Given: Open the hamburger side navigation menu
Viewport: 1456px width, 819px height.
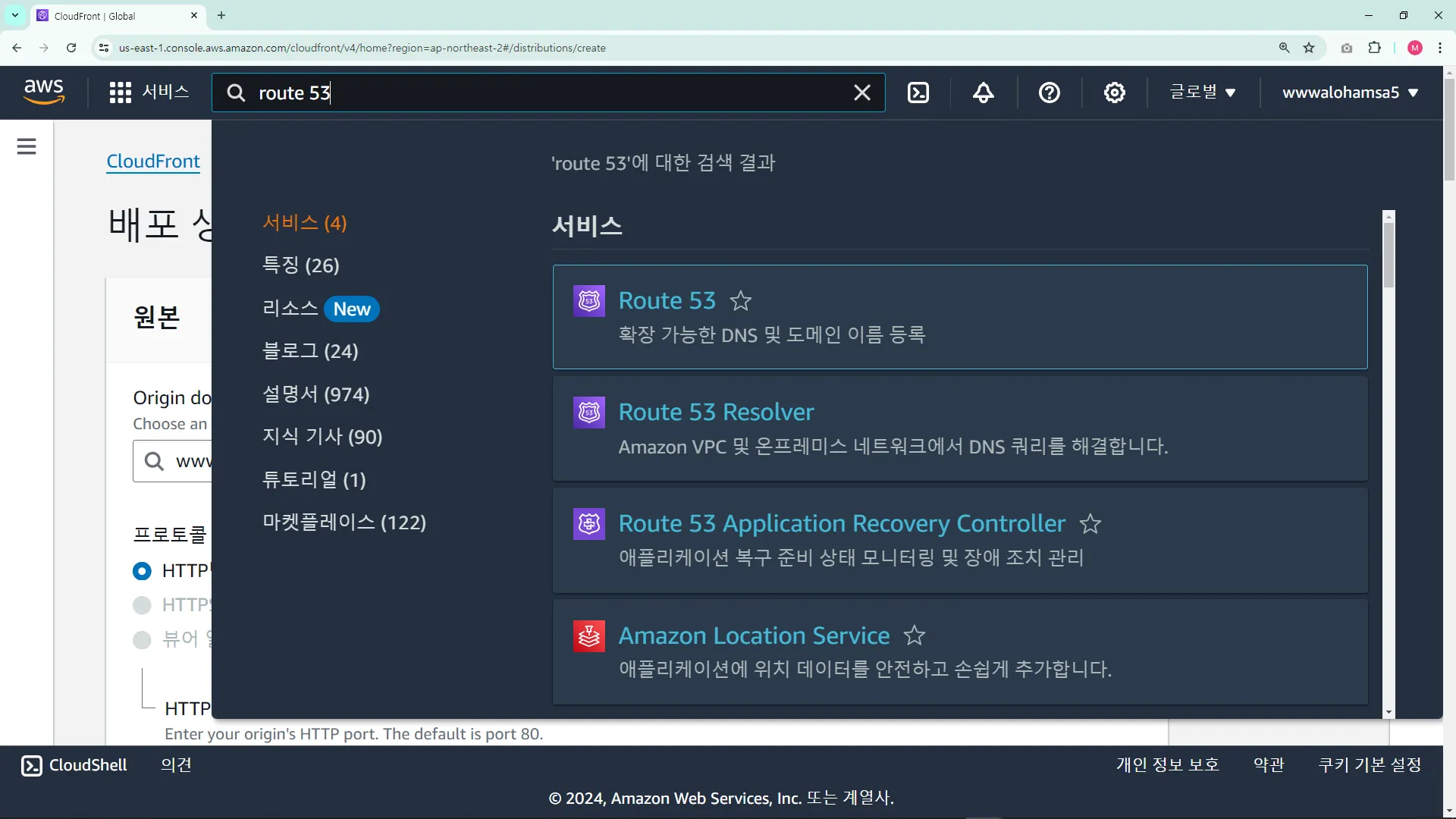Looking at the screenshot, I should click(27, 146).
